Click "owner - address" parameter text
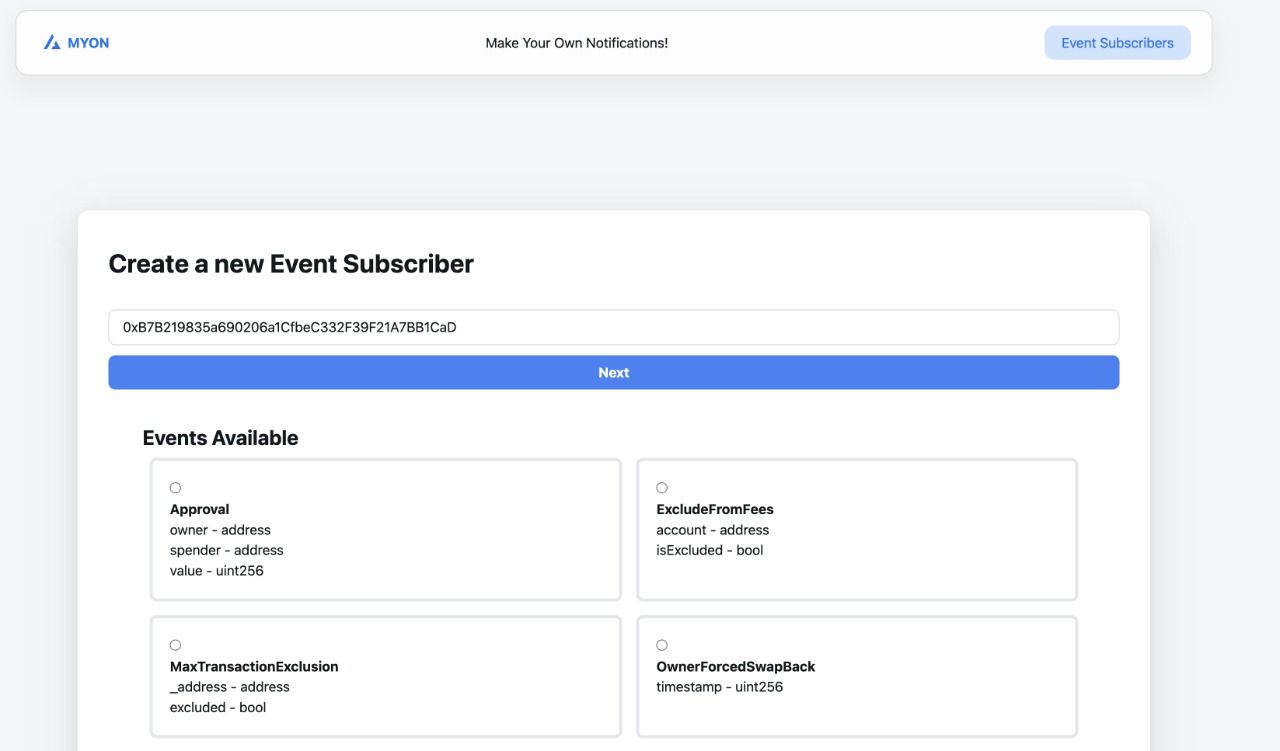1280x751 pixels. (220, 530)
